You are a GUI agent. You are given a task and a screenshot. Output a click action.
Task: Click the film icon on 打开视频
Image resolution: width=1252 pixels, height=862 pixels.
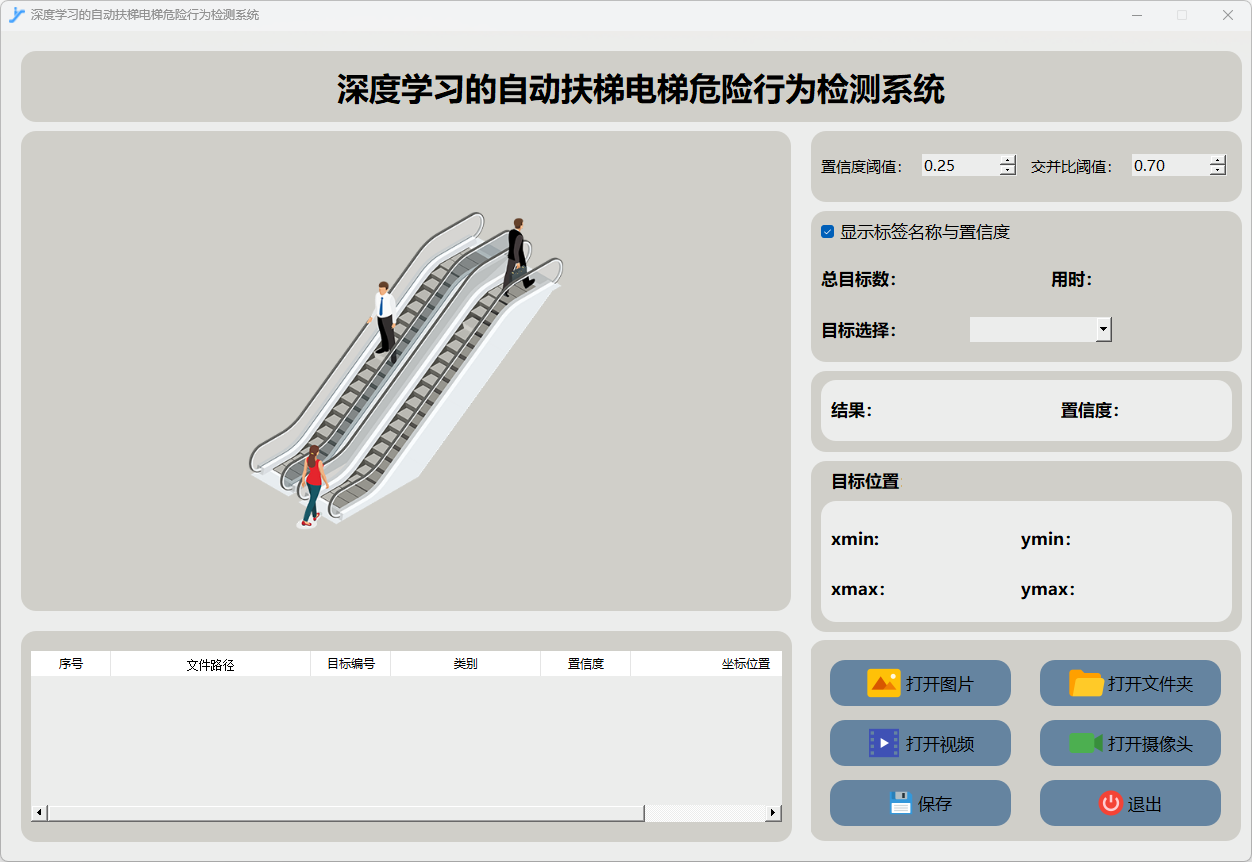coord(884,743)
